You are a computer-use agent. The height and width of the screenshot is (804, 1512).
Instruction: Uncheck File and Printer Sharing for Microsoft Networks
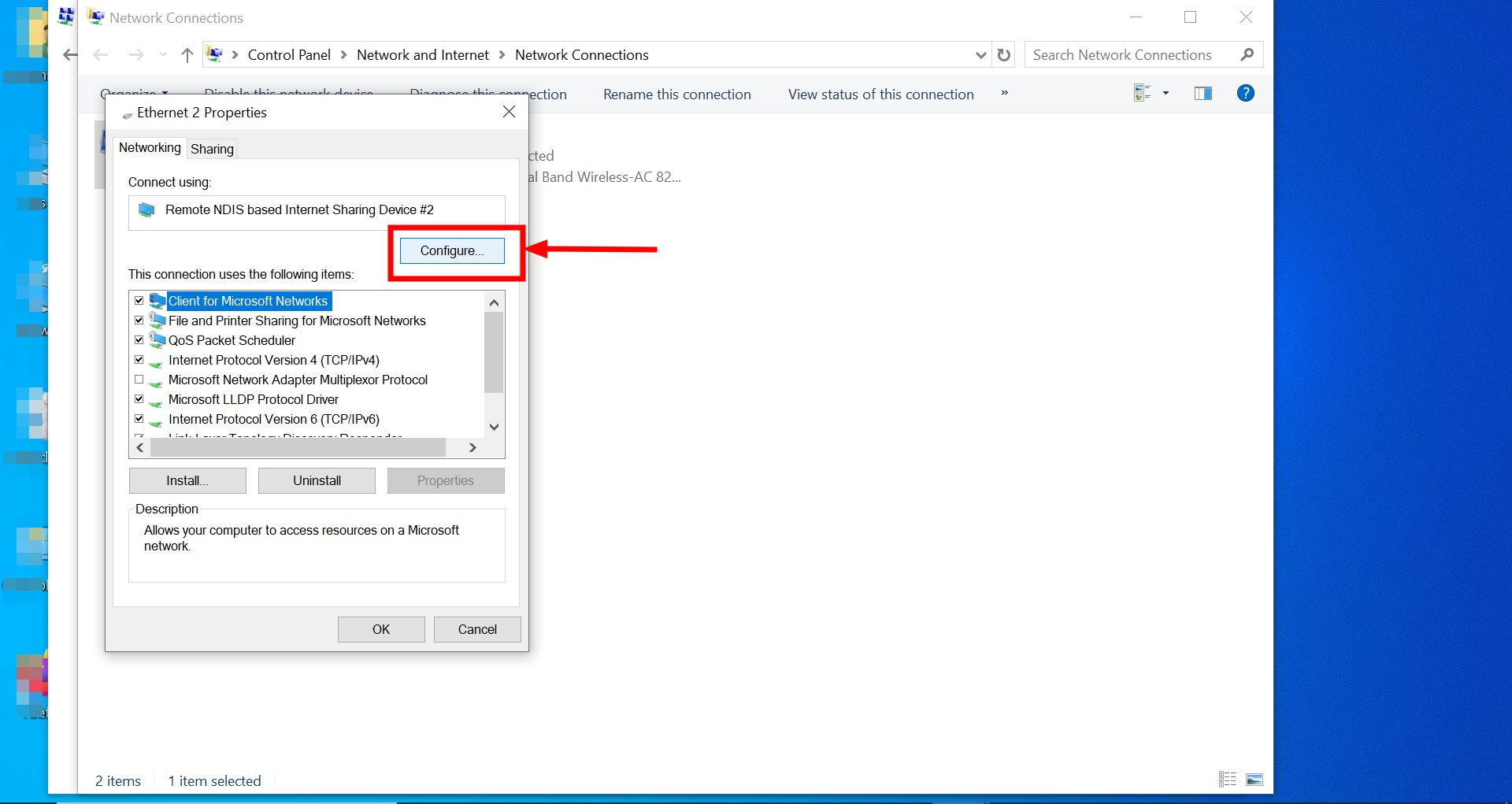[139, 320]
